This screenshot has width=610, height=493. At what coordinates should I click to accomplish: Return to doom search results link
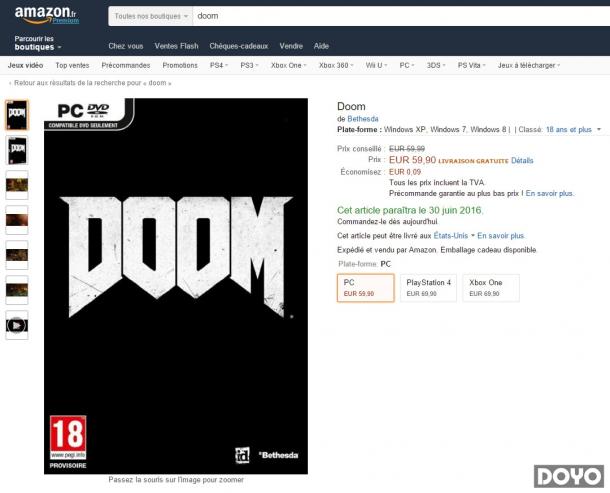(90, 83)
